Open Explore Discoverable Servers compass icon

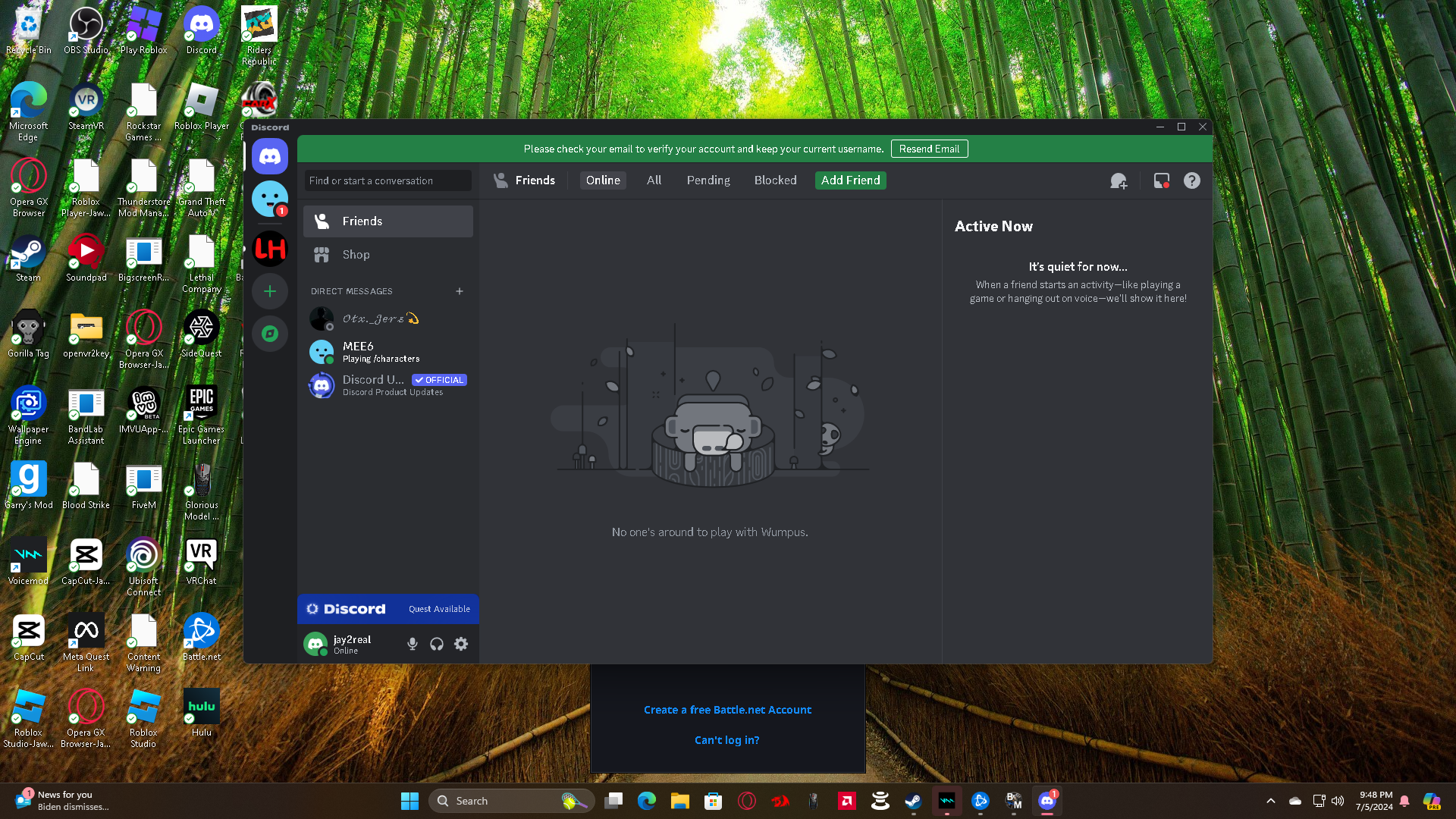pos(270,334)
